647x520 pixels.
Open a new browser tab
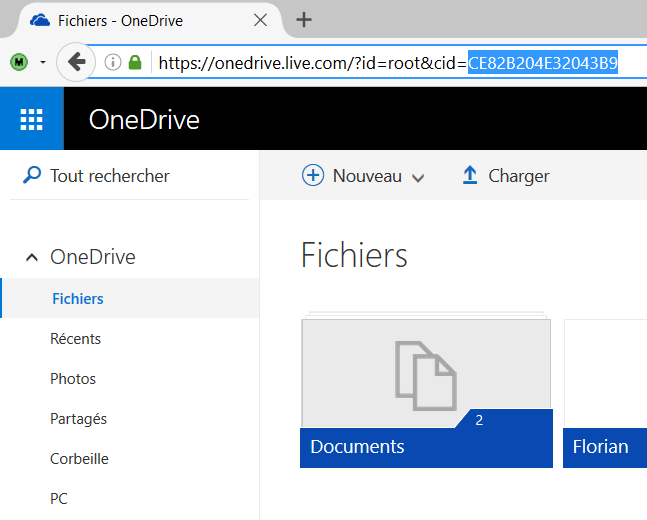coord(305,20)
